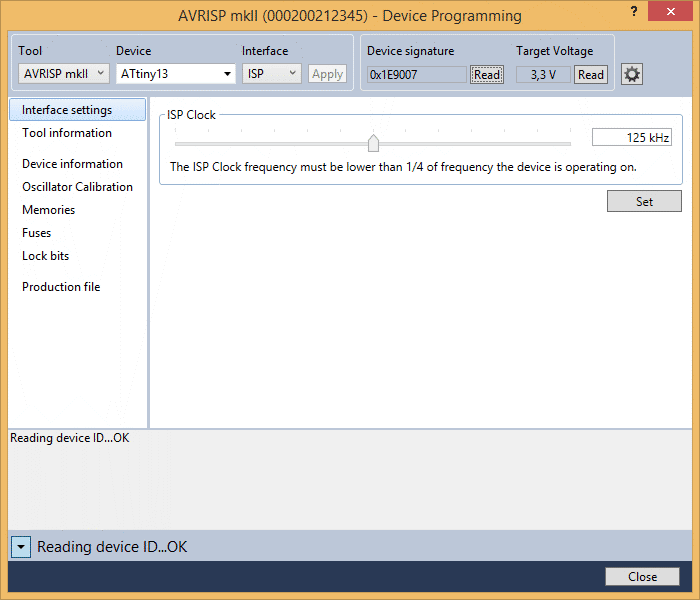Open Oscillator Calibration section

click(77, 187)
